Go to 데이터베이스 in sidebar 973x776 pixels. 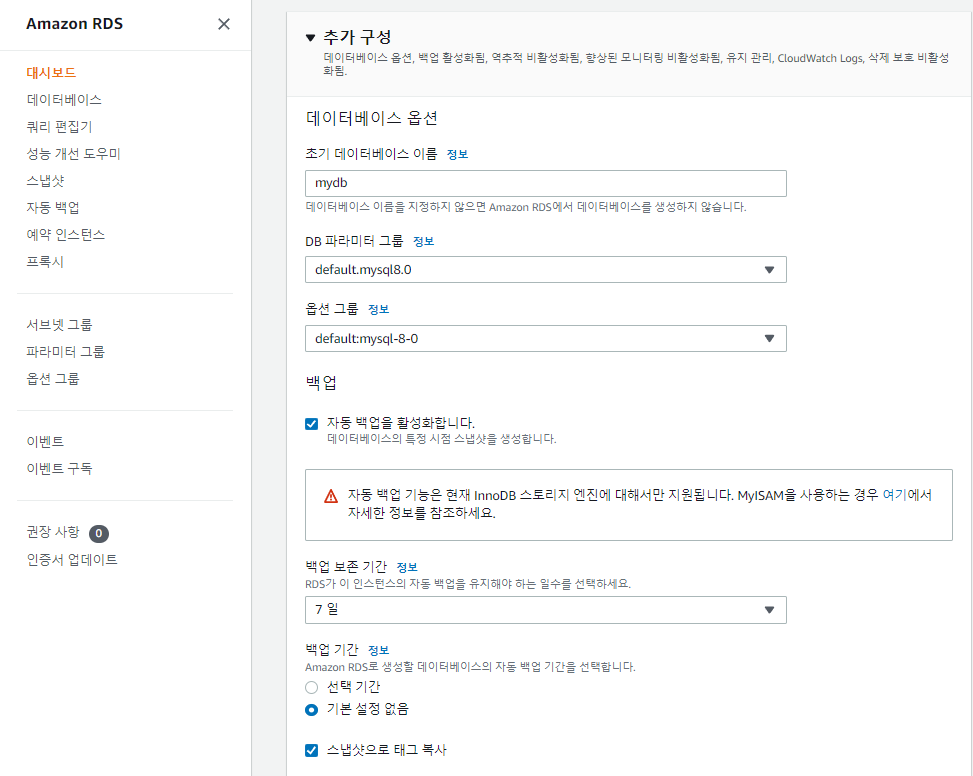64,100
